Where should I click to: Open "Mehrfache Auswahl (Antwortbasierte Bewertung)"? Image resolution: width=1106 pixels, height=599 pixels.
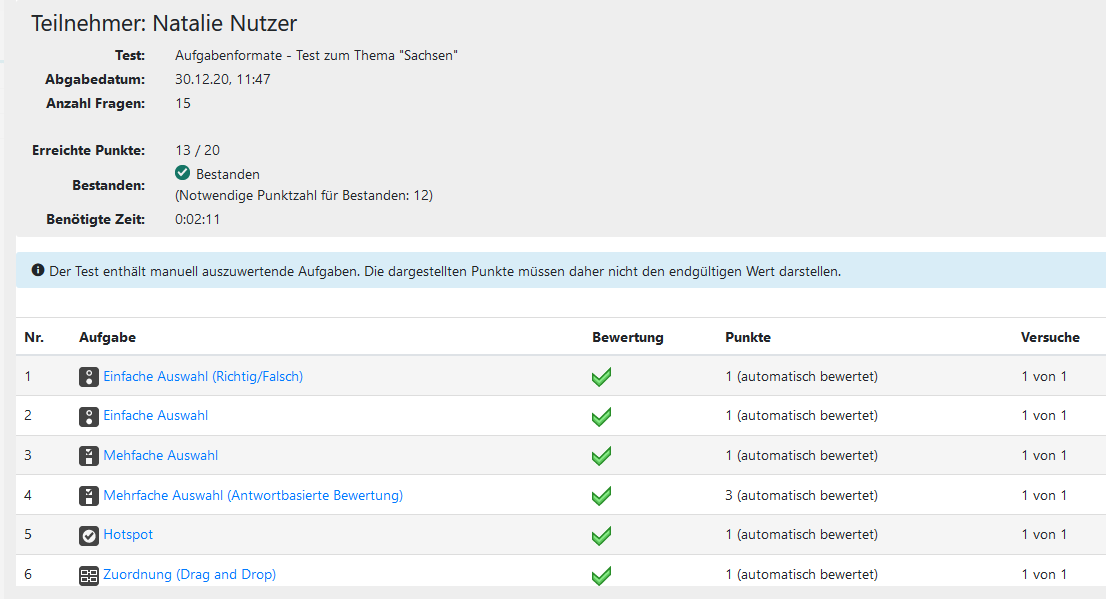[x=253, y=495]
